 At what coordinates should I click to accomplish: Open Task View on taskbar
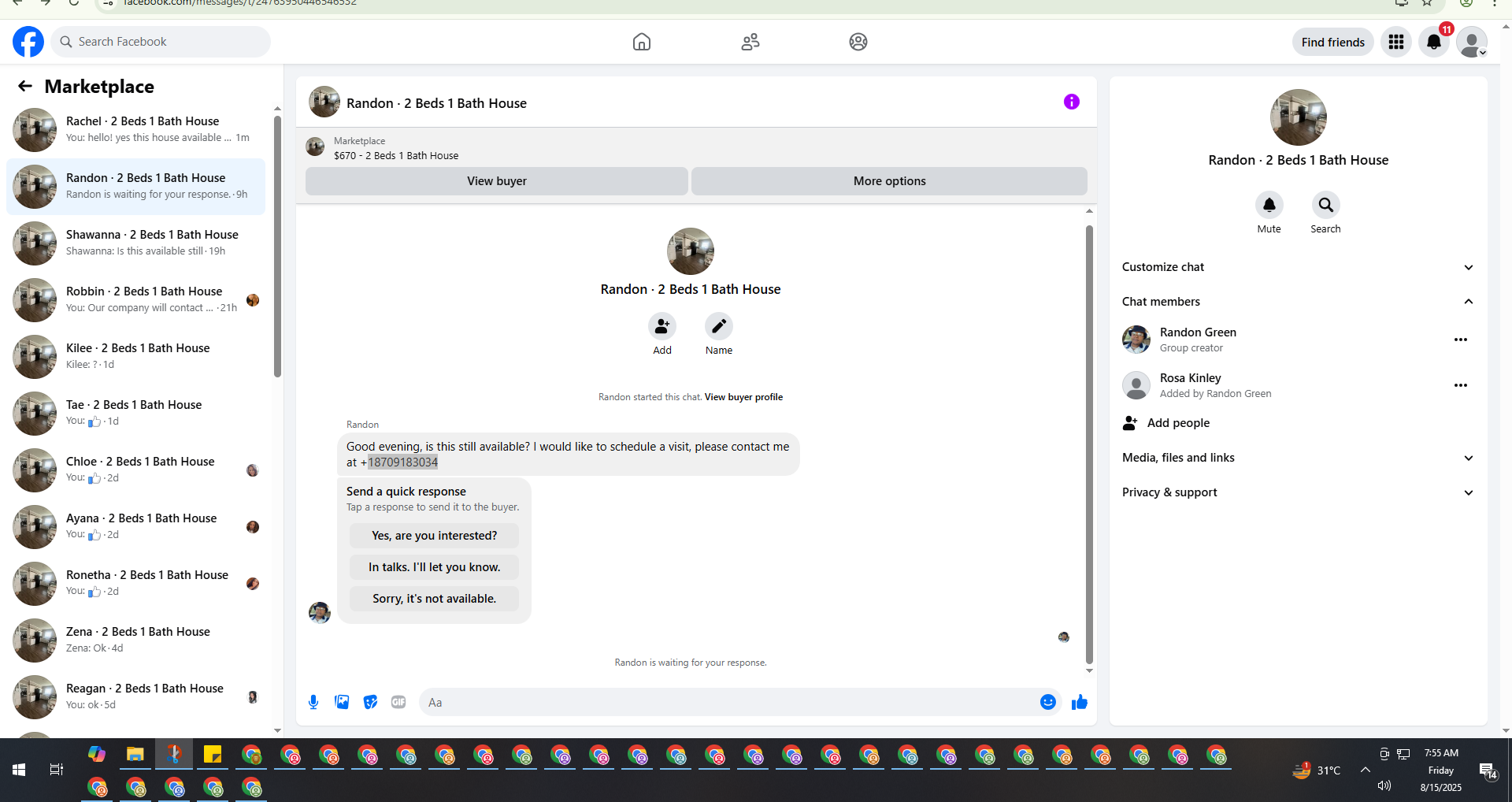[x=57, y=770]
